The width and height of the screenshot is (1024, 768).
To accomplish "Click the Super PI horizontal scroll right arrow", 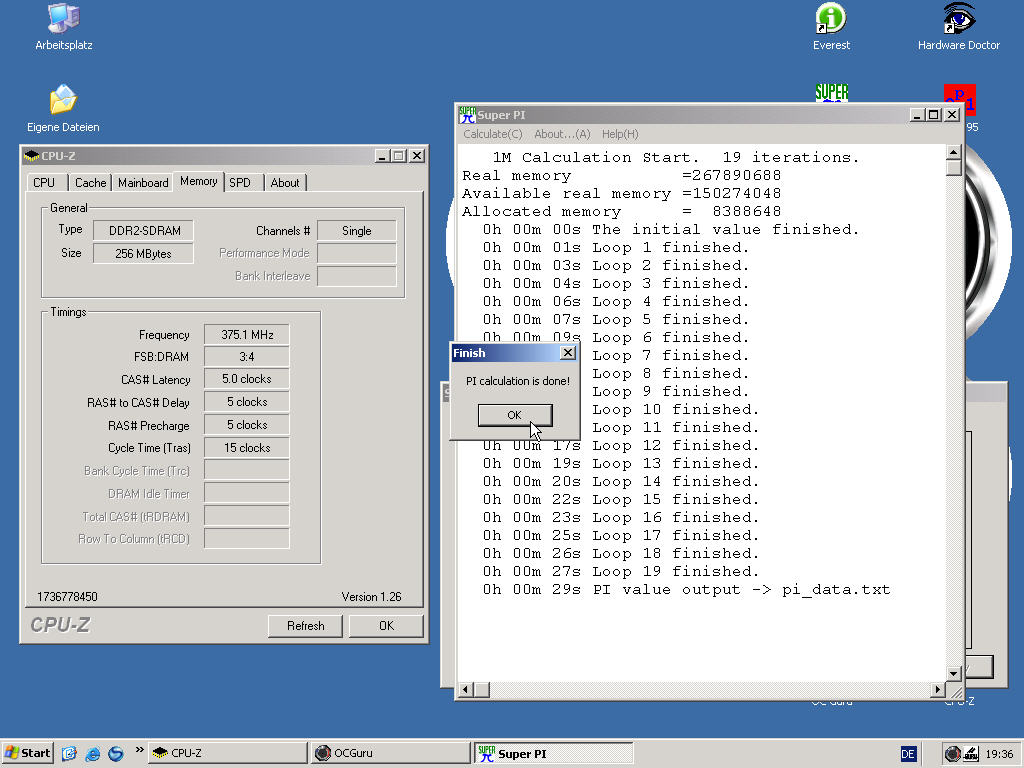I will click(938, 690).
